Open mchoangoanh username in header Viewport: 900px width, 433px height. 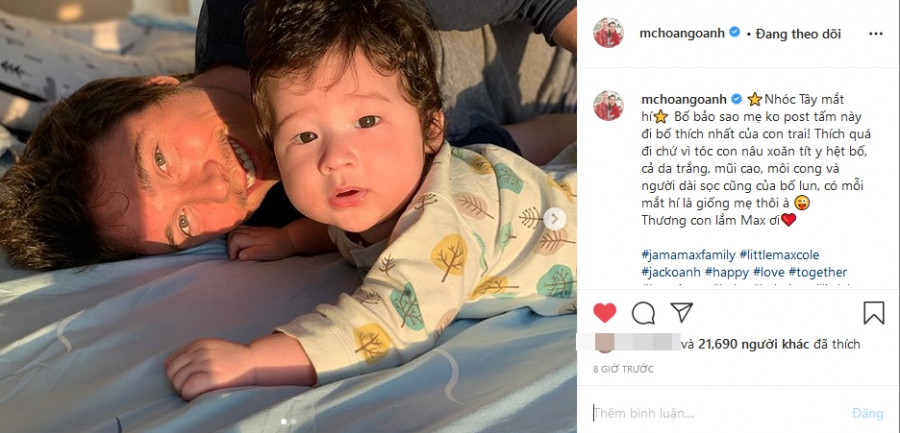(683, 33)
